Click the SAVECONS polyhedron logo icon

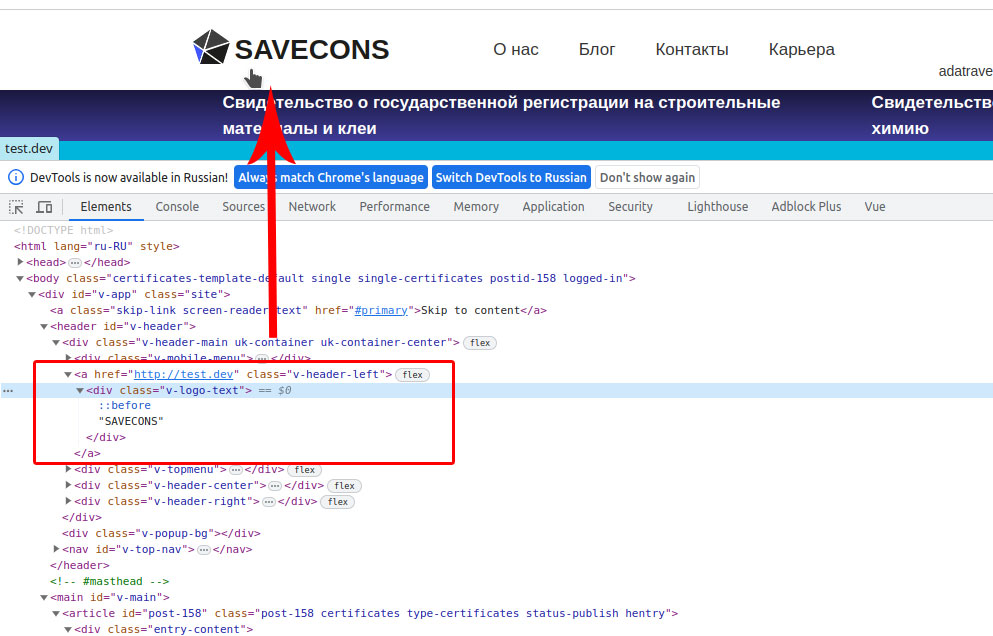[x=211, y=48]
